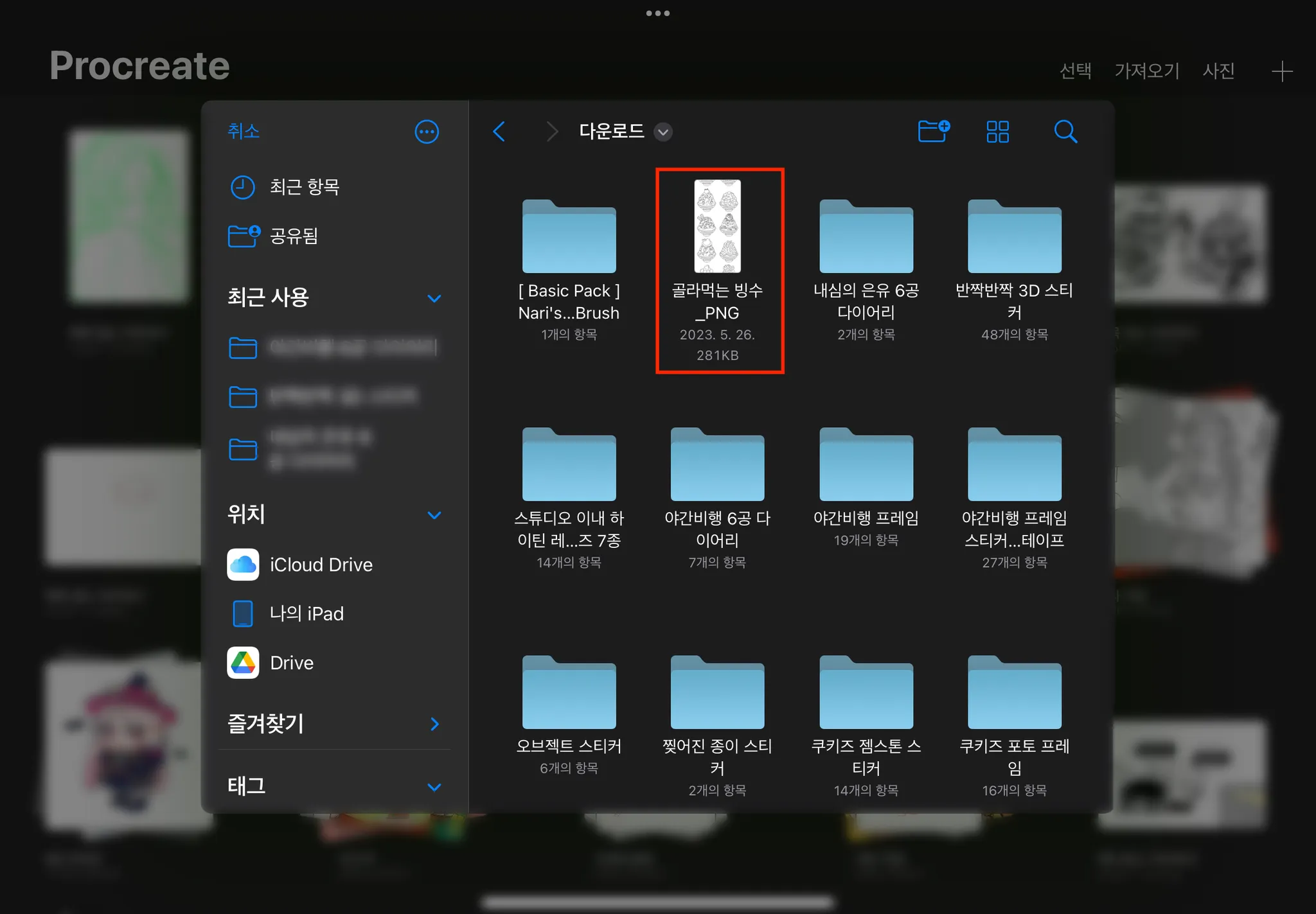Viewport: 1316px width, 914px height.
Task: Open the search magnifier icon
Action: tap(1065, 132)
